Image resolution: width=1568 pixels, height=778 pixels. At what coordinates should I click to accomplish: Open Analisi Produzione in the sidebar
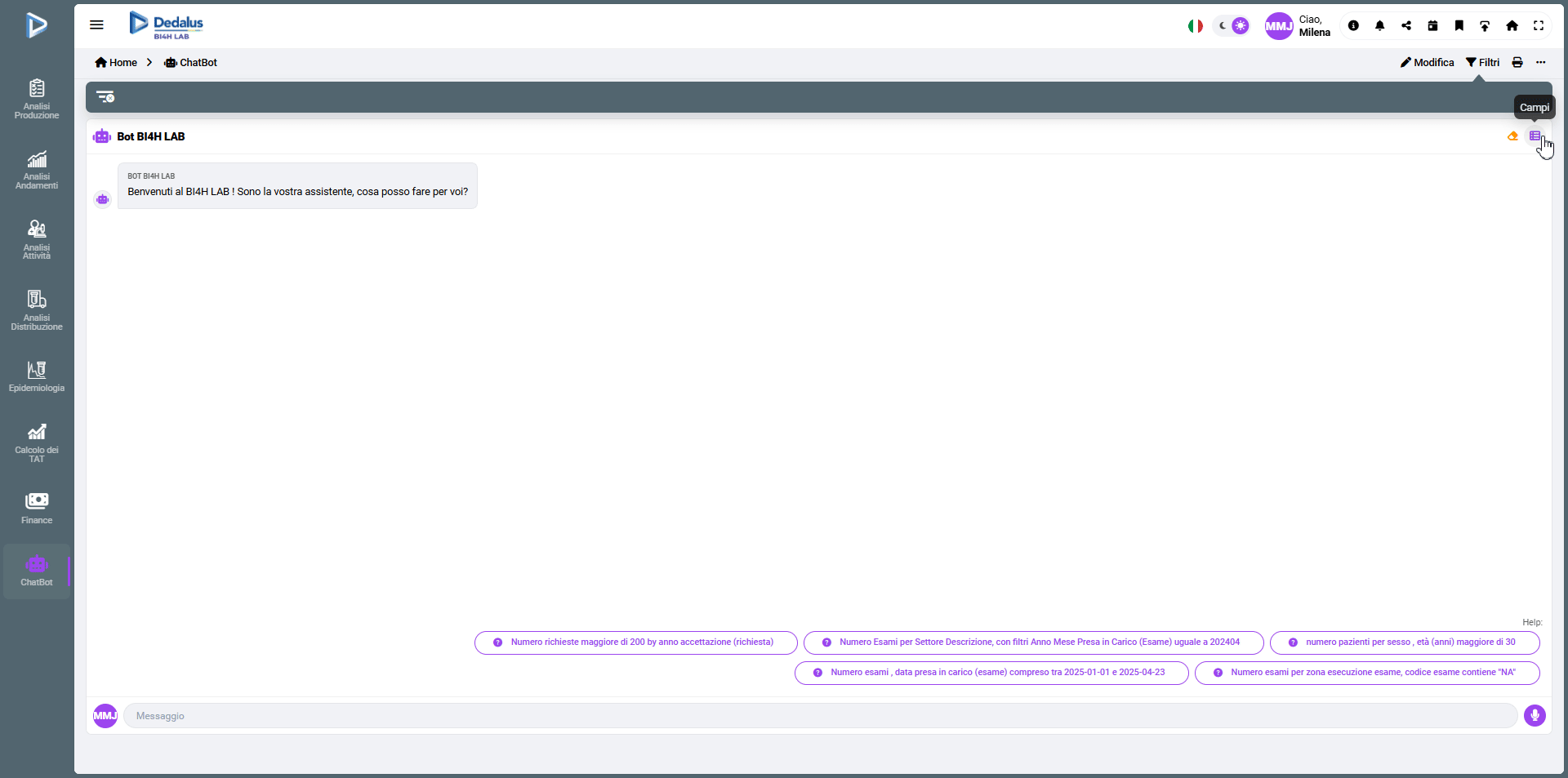pos(37,99)
